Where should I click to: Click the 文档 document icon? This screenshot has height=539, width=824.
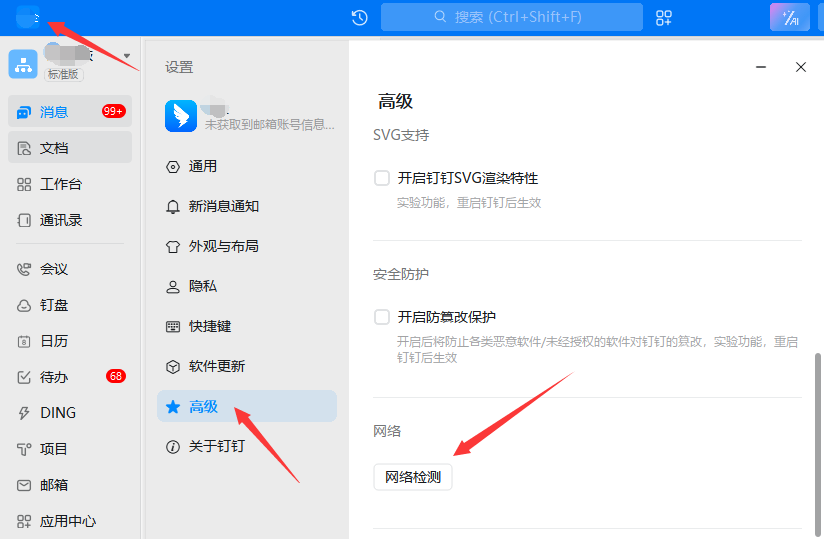point(24,148)
